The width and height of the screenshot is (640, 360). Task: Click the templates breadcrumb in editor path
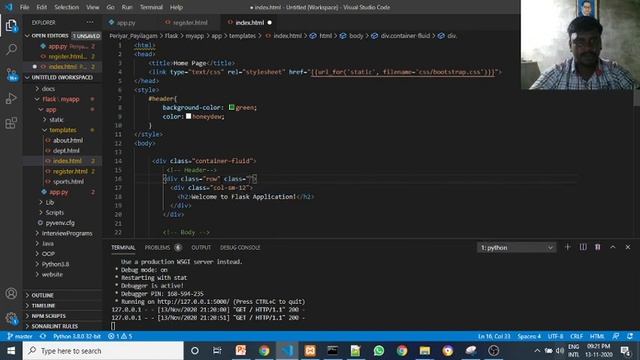point(242,36)
